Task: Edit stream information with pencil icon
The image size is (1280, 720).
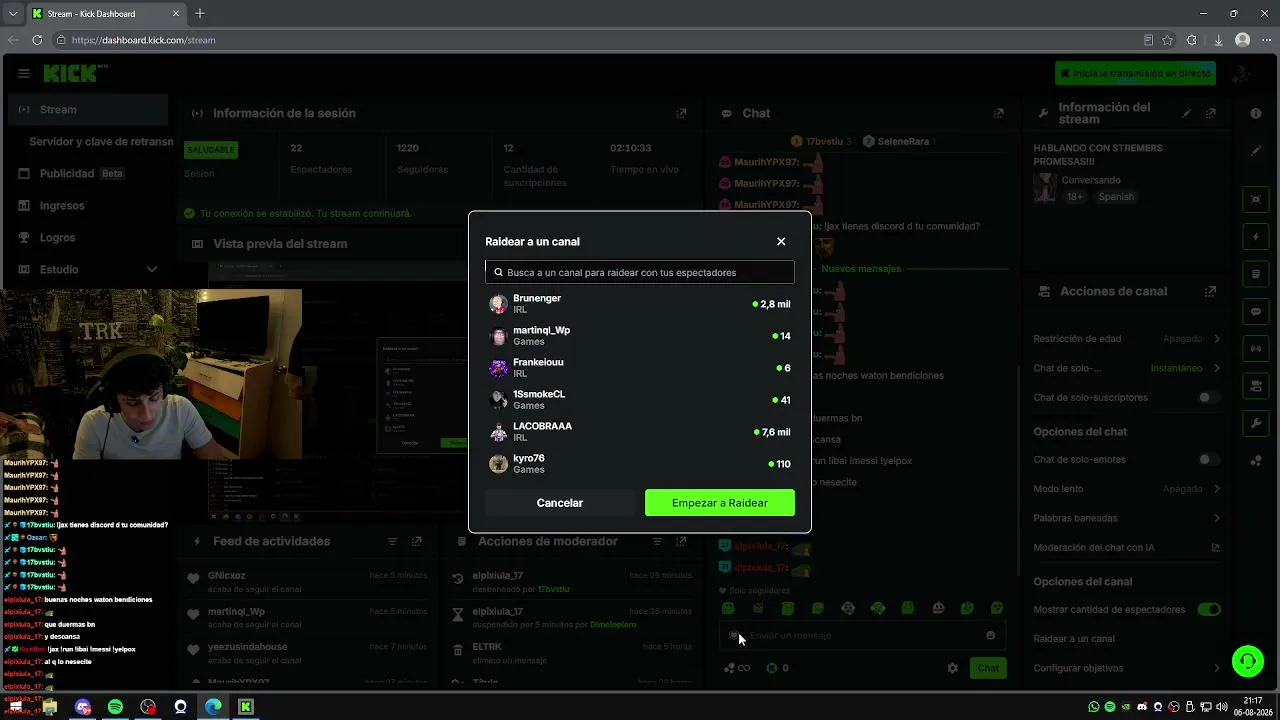Action: pyautogui.click(x=1187, y=114)
